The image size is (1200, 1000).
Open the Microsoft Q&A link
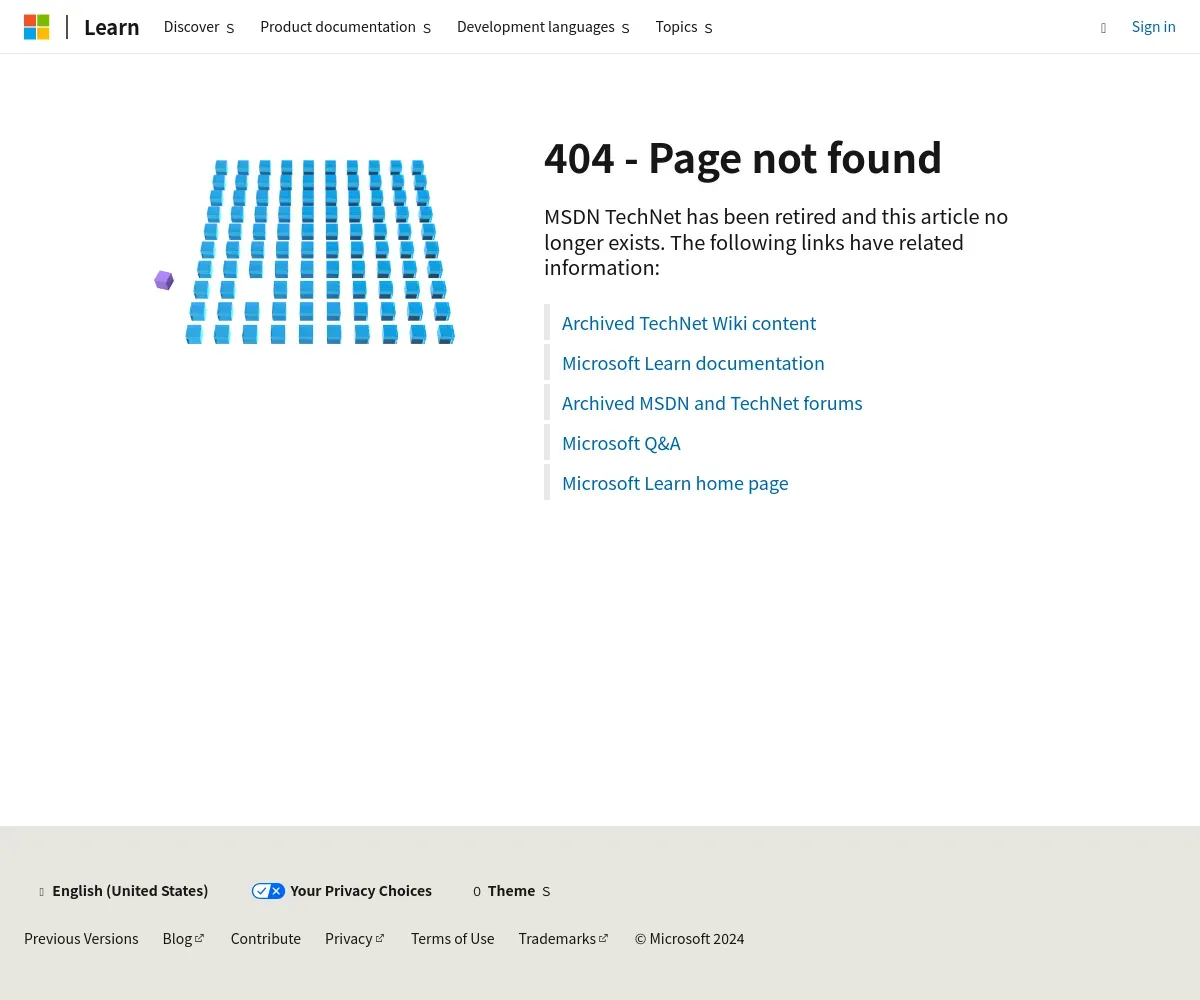tap(621, 443)
